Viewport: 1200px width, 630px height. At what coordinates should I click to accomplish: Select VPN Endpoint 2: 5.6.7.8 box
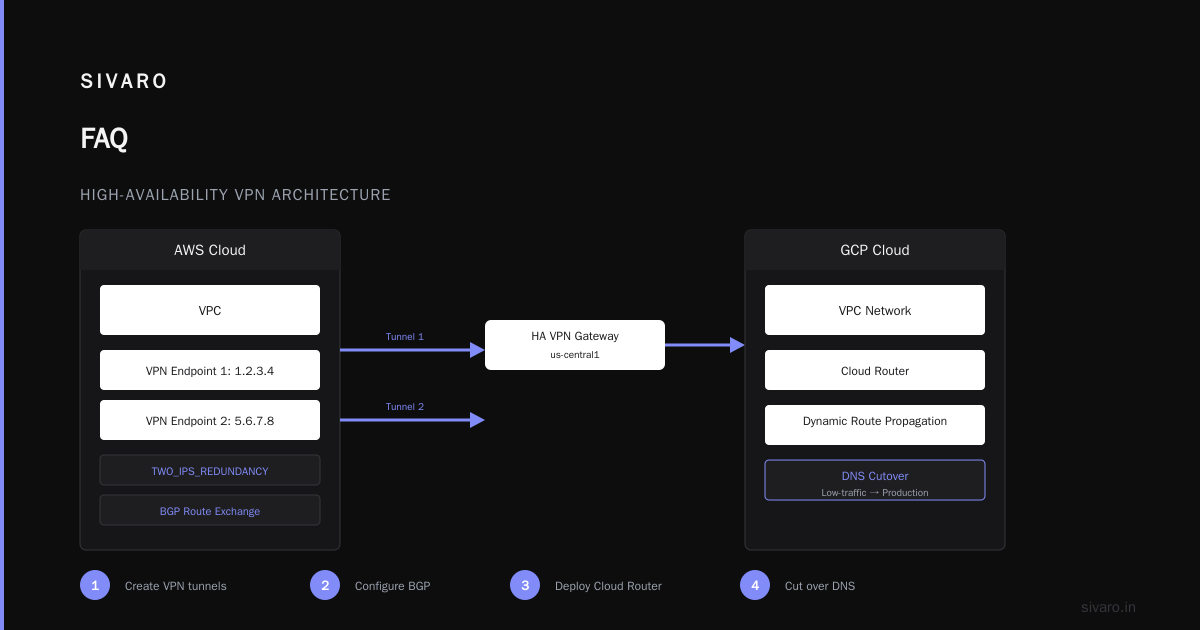coord(210,420)
